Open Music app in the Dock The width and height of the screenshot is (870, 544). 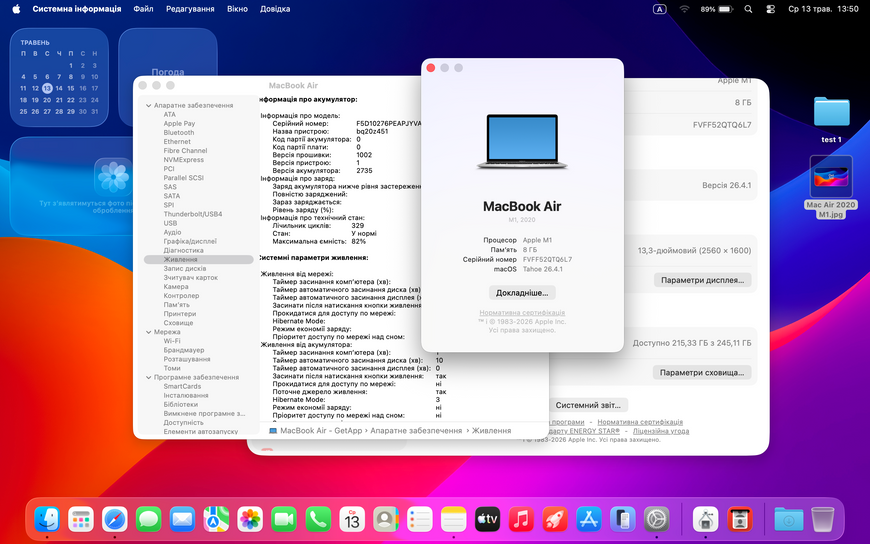pos(521,520)
